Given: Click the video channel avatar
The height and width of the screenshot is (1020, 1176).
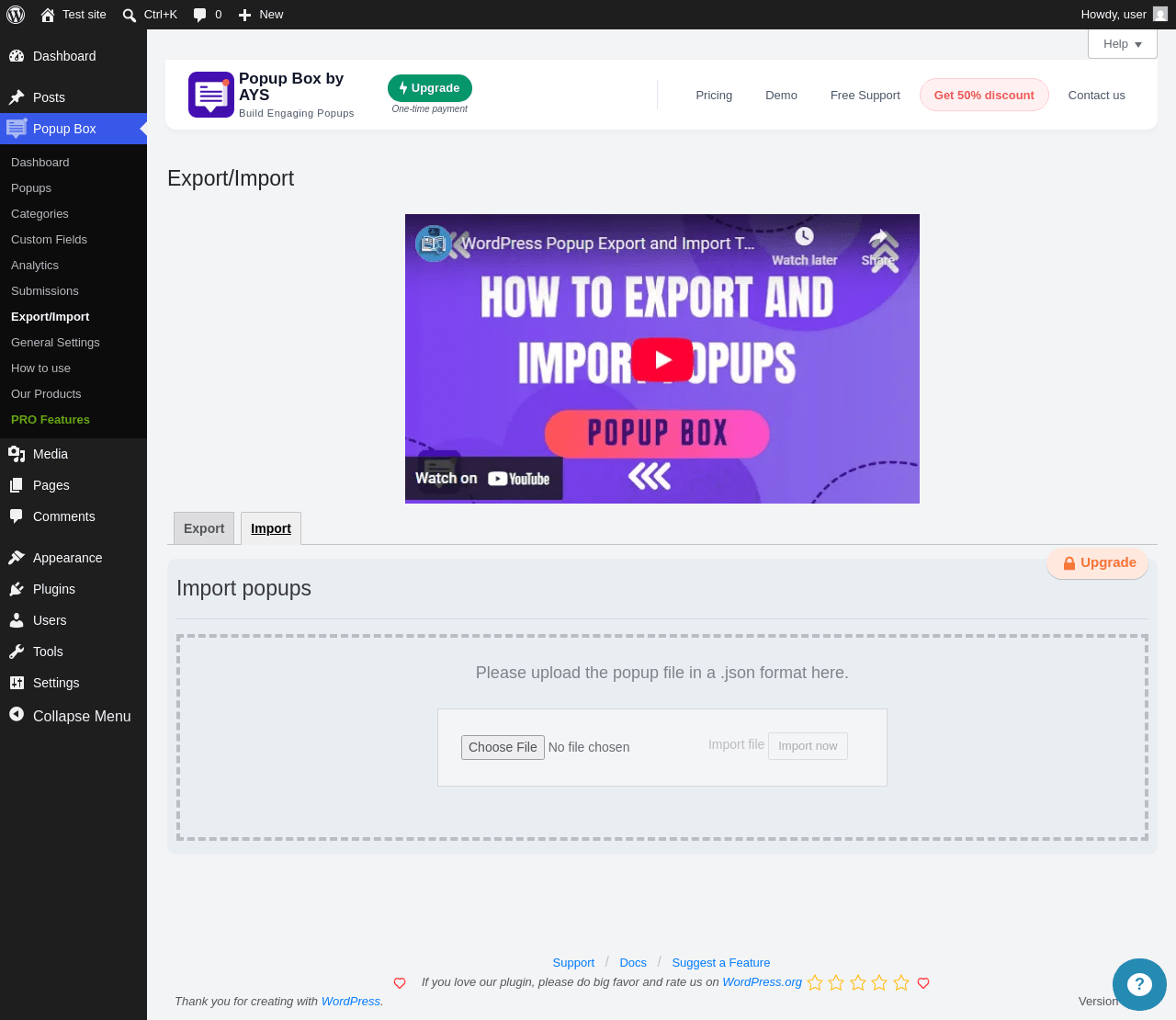Looking at the screenshot, I should [434, 244].
